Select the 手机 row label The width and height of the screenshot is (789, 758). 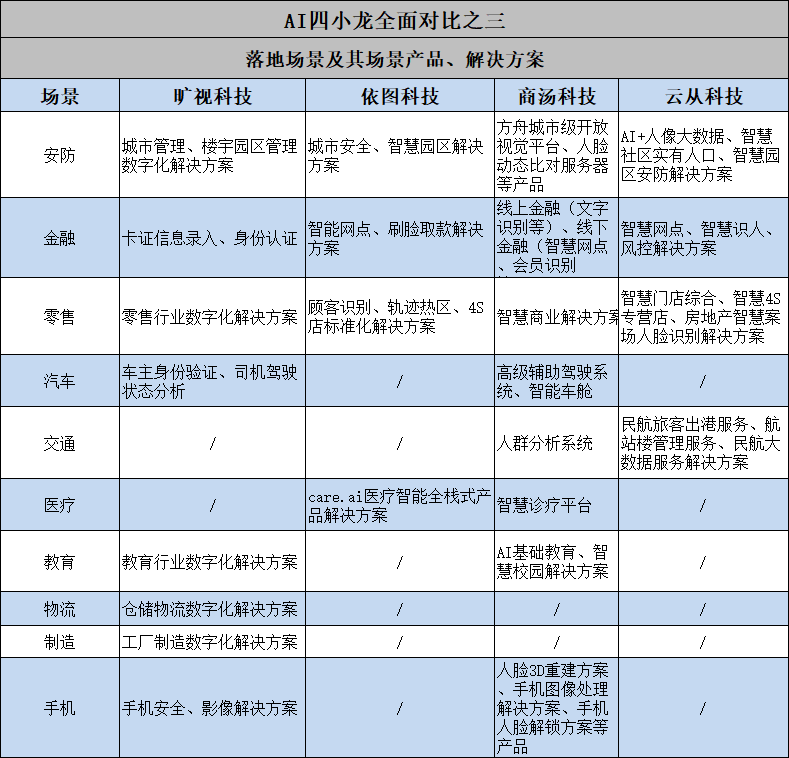pos(60,708)
